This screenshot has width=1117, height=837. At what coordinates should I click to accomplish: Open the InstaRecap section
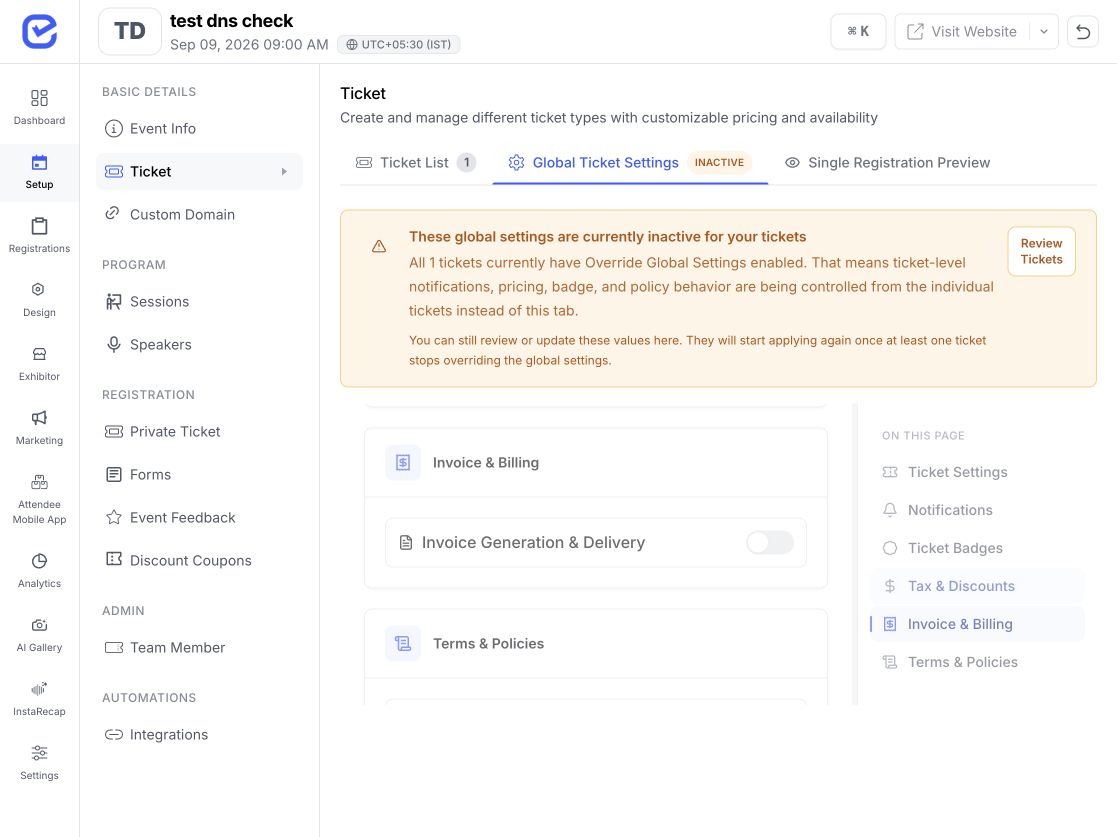(39, 700)
